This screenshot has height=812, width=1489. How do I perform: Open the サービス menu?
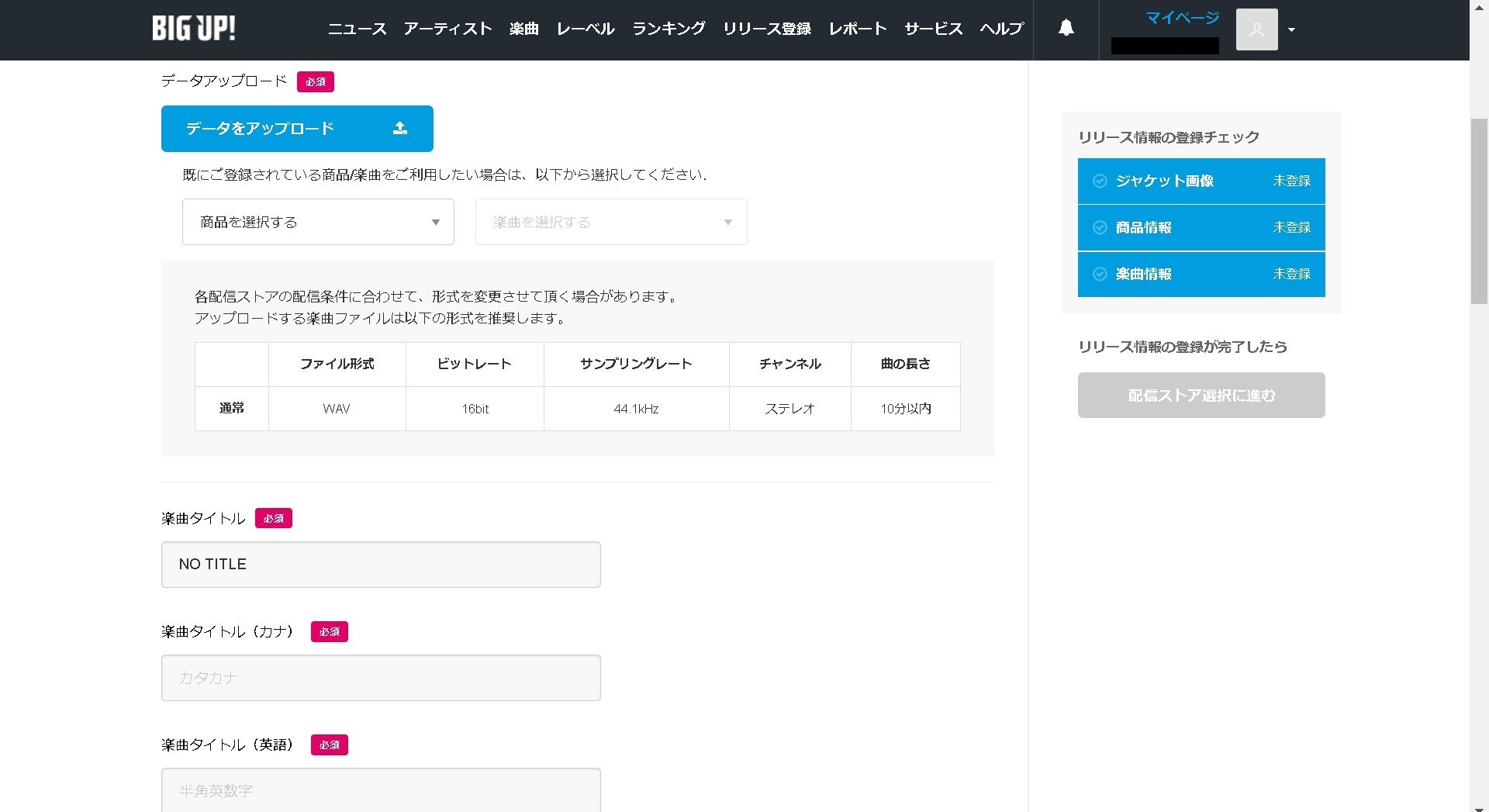933,29
